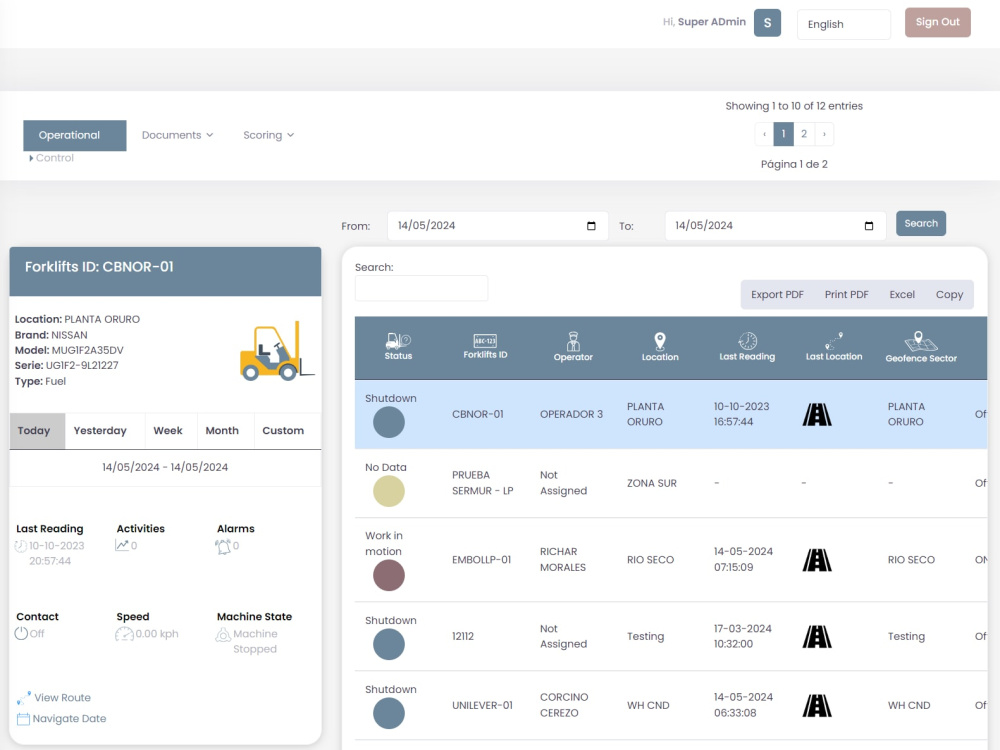Click the Copy button
The height and width of the screenshot is (750, 1000).
pyautogui.click(x=949, y=295)
